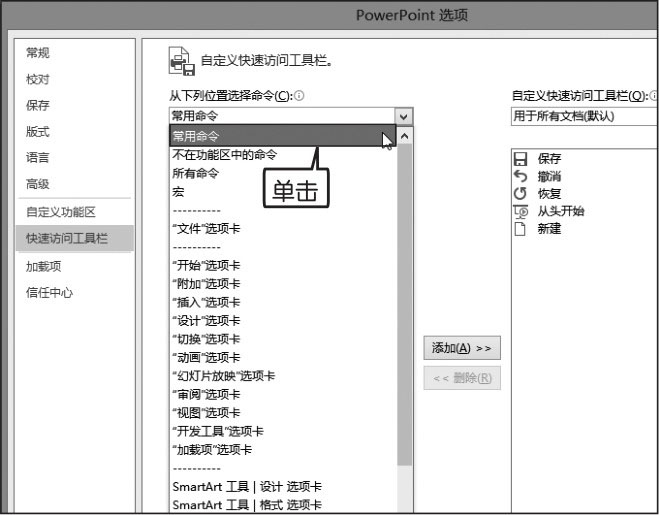This screenshot has height=515, width=659.
Task: Pick SmartArt 工具 | 设计 选项卡 entry
Action: [x=247, y=486]
